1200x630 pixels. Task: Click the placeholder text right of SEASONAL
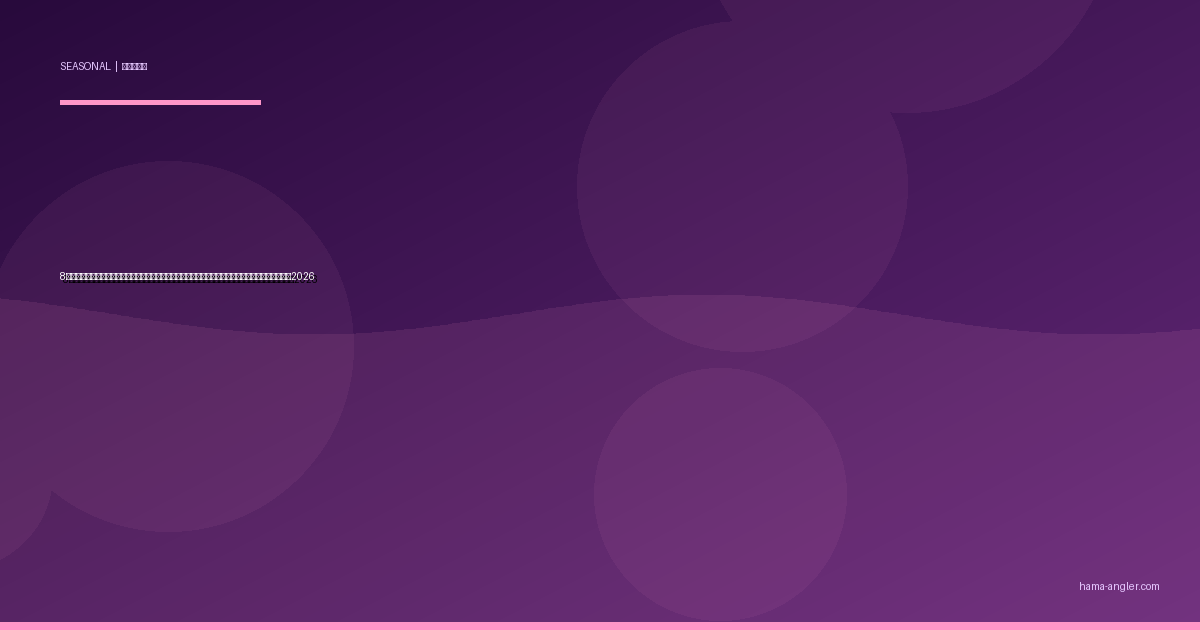click(x=134, y=67)
